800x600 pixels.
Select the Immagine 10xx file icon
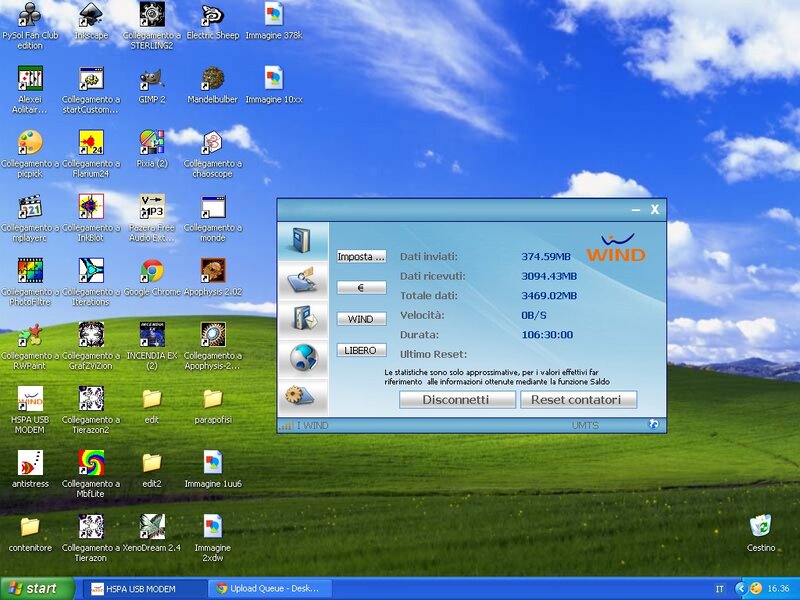pyautogui.click(x=274, y=85)
